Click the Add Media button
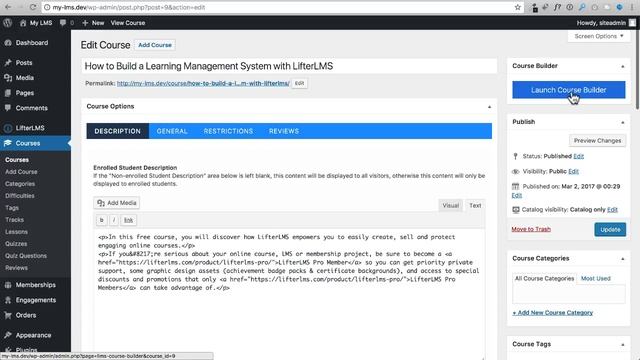The image size is (640, 360). click(x=117, y=203)
